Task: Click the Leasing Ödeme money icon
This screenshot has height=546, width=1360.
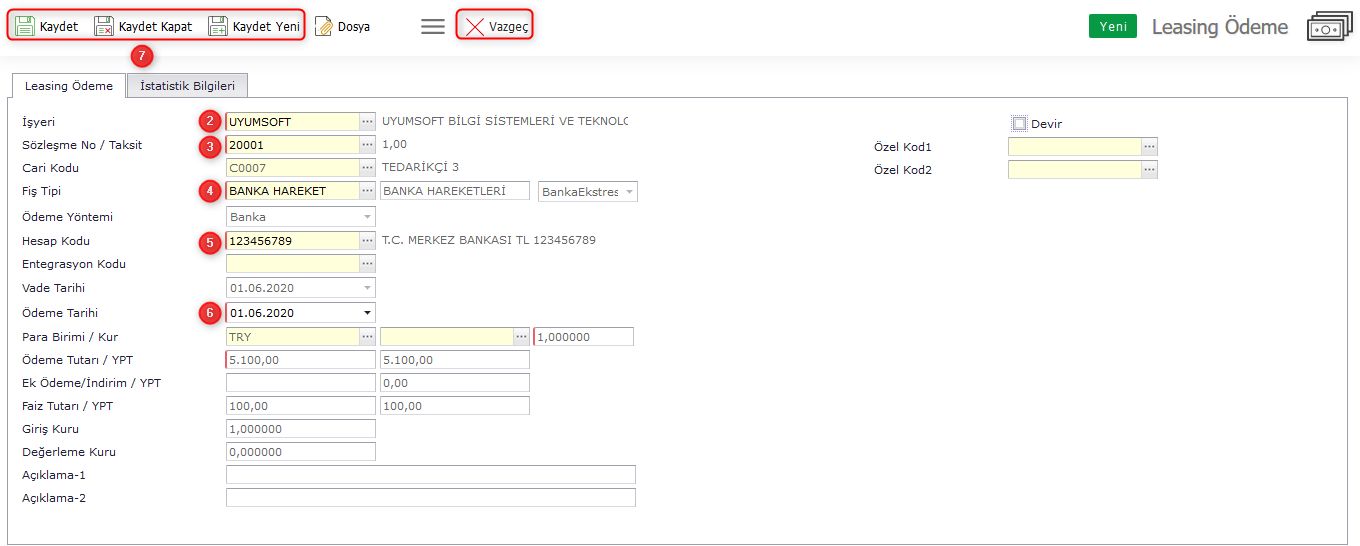Action: (x=1329, y=27)
